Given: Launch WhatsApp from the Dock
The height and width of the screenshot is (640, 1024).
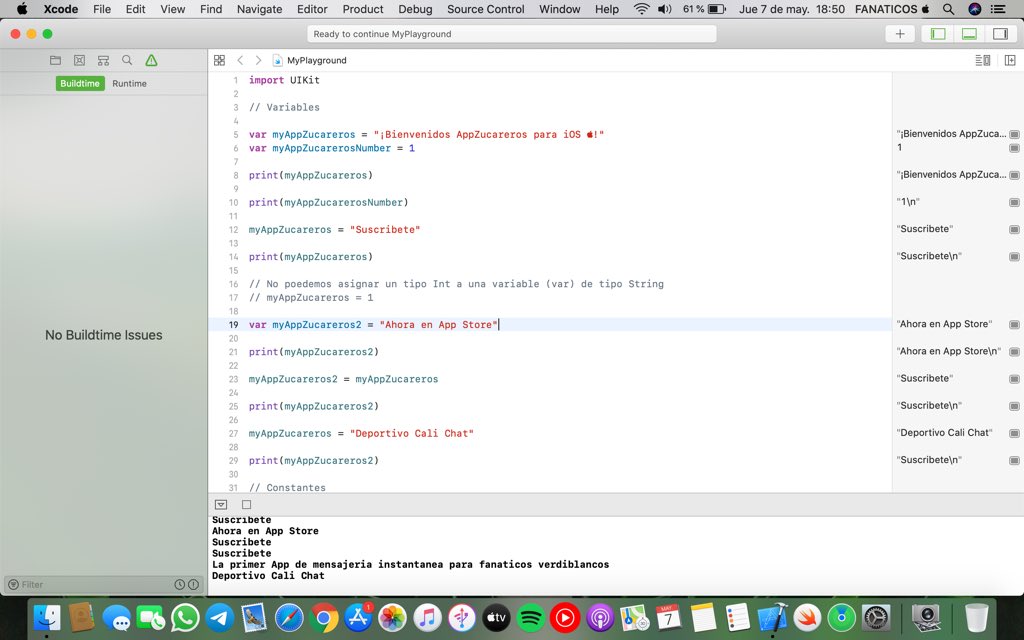Looking at the screenshot, I should [185, 617].
